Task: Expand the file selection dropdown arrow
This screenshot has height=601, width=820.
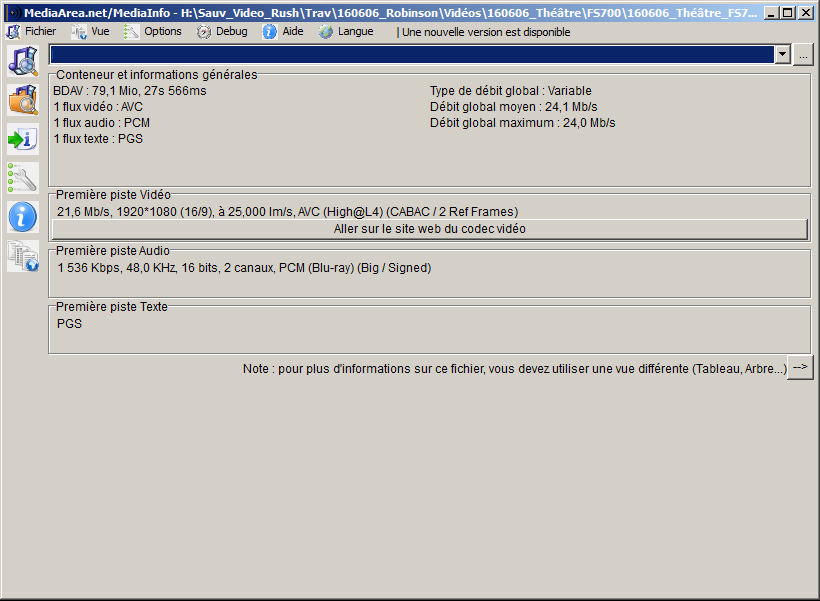Action: (x=782, y=54)
